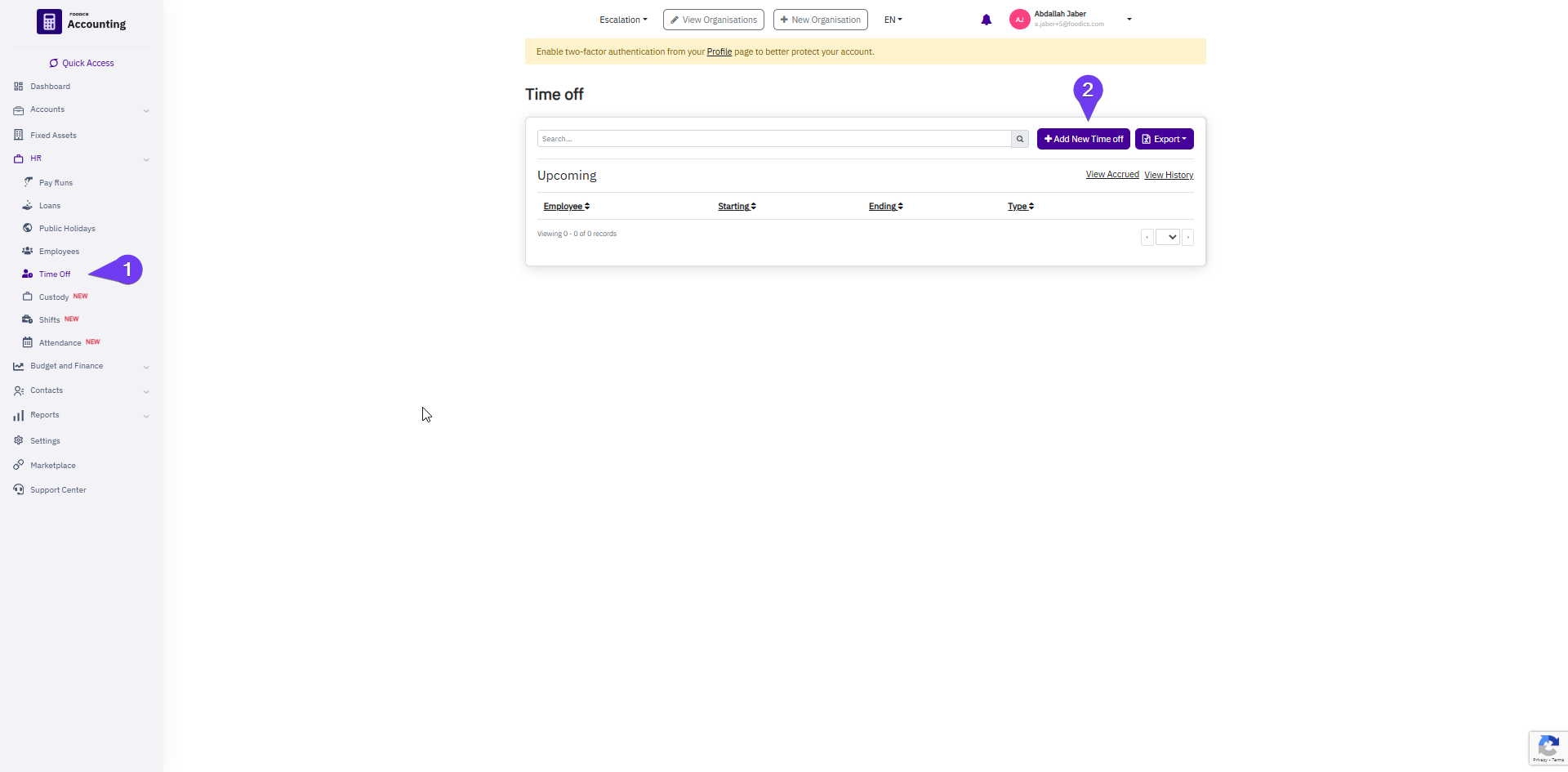The height and width of the screenshot is (772, 1568).
Task: Open the Export dropdown
Action: [1164, 139]
